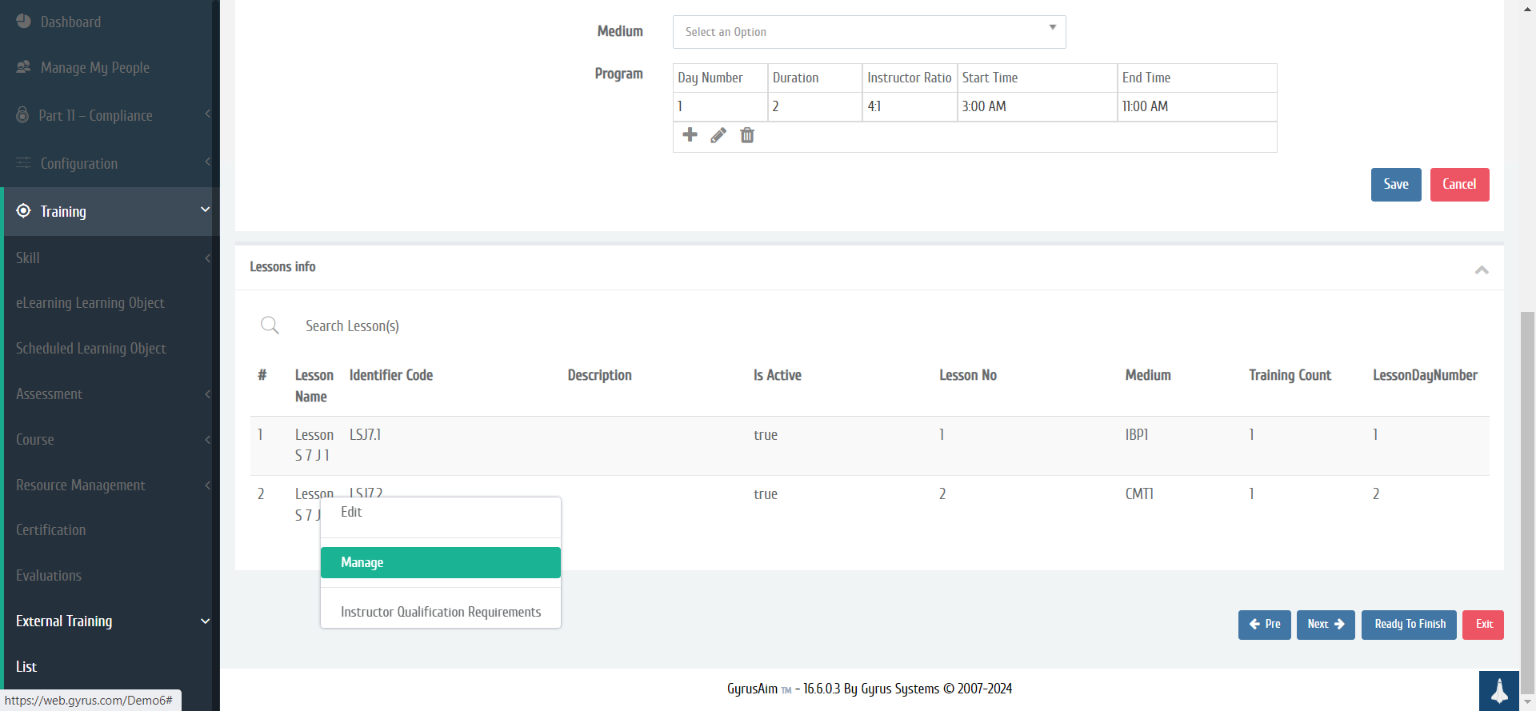Click the rocket scroll-to-top icon
Screen dimensions: 1536x711
tap(1499, 690)
